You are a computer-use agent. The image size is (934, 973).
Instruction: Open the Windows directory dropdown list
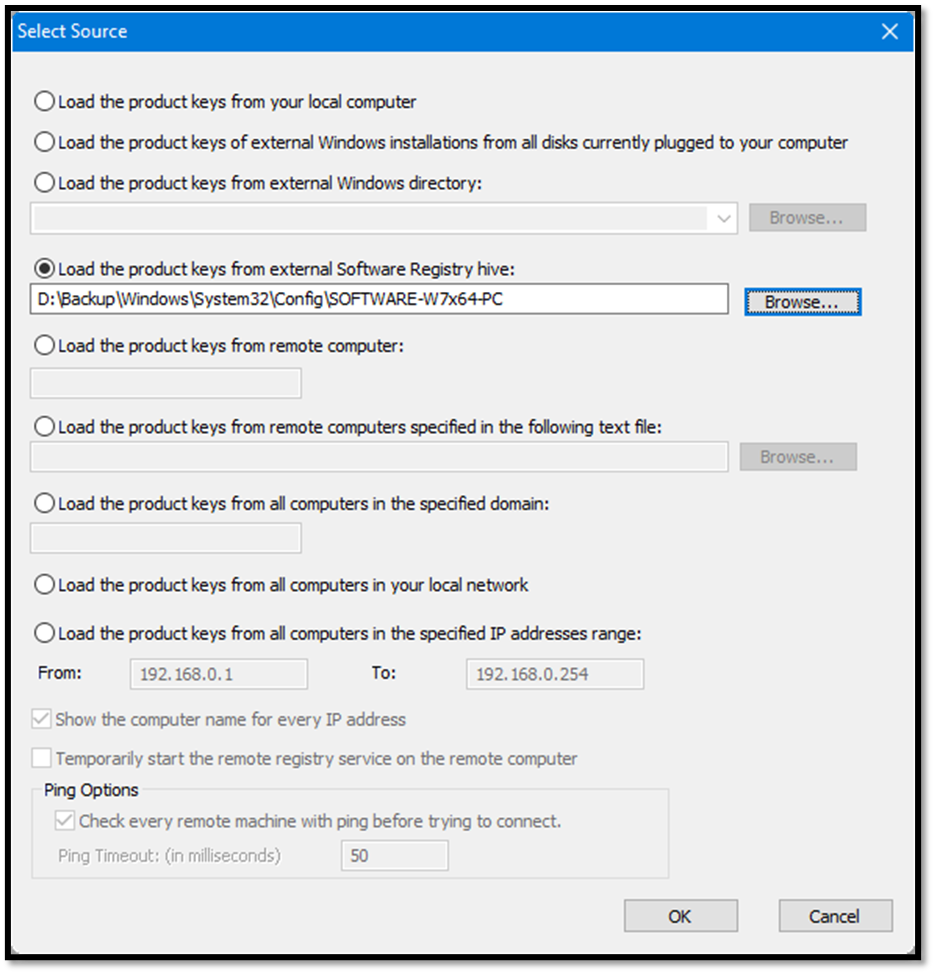(x=724, y=217)
